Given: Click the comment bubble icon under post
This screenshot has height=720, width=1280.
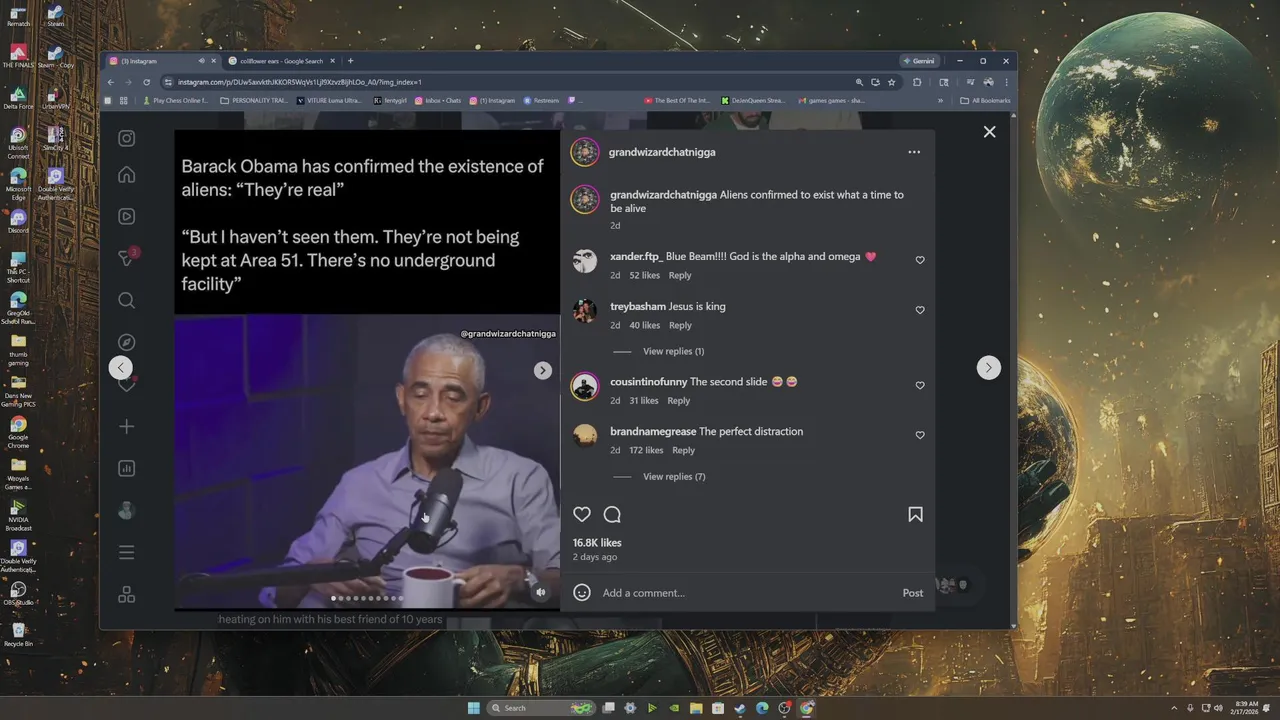Looking at the screenshot, I should (x=612, y=514).
